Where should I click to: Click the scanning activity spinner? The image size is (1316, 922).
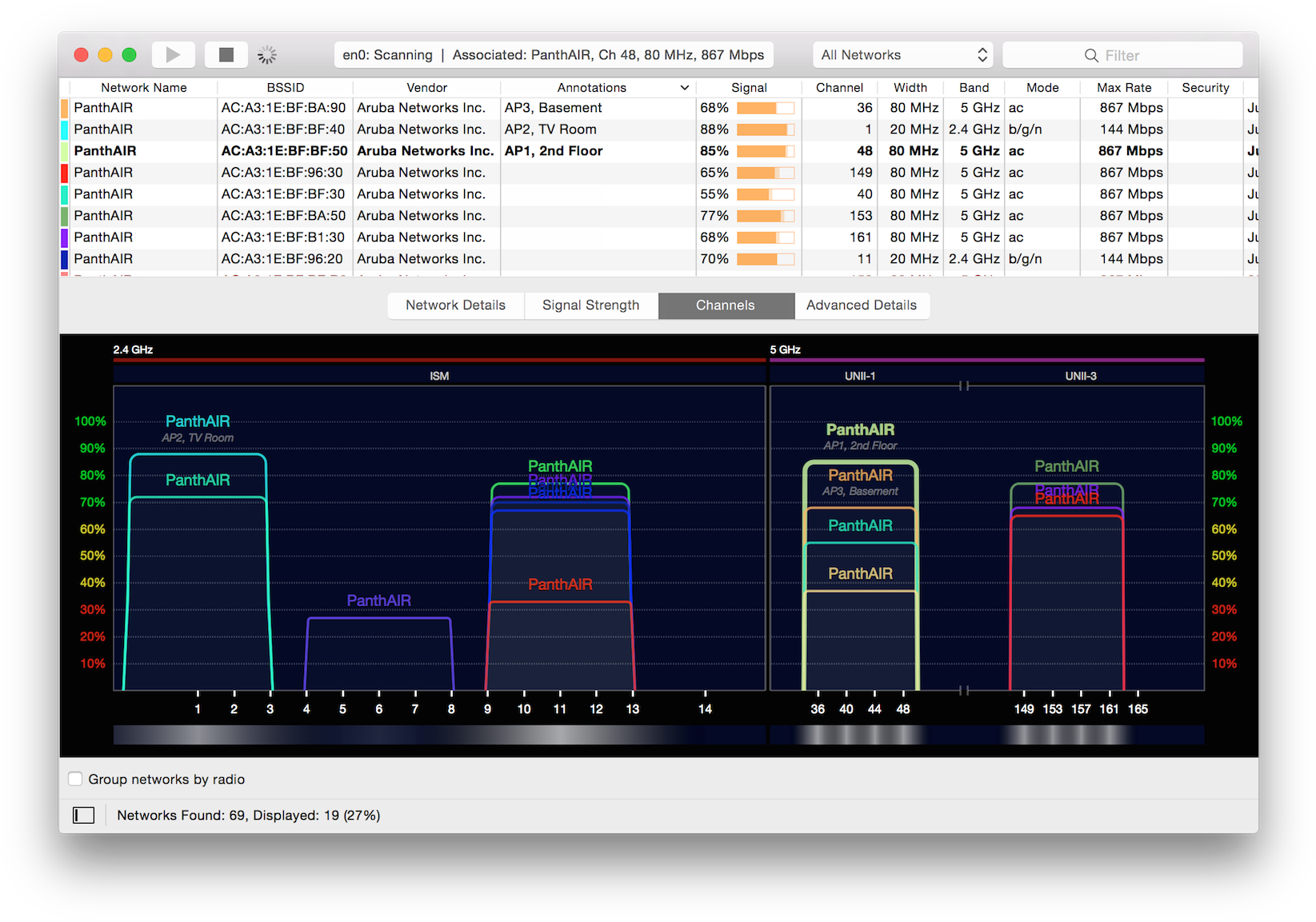coord(266,54)
